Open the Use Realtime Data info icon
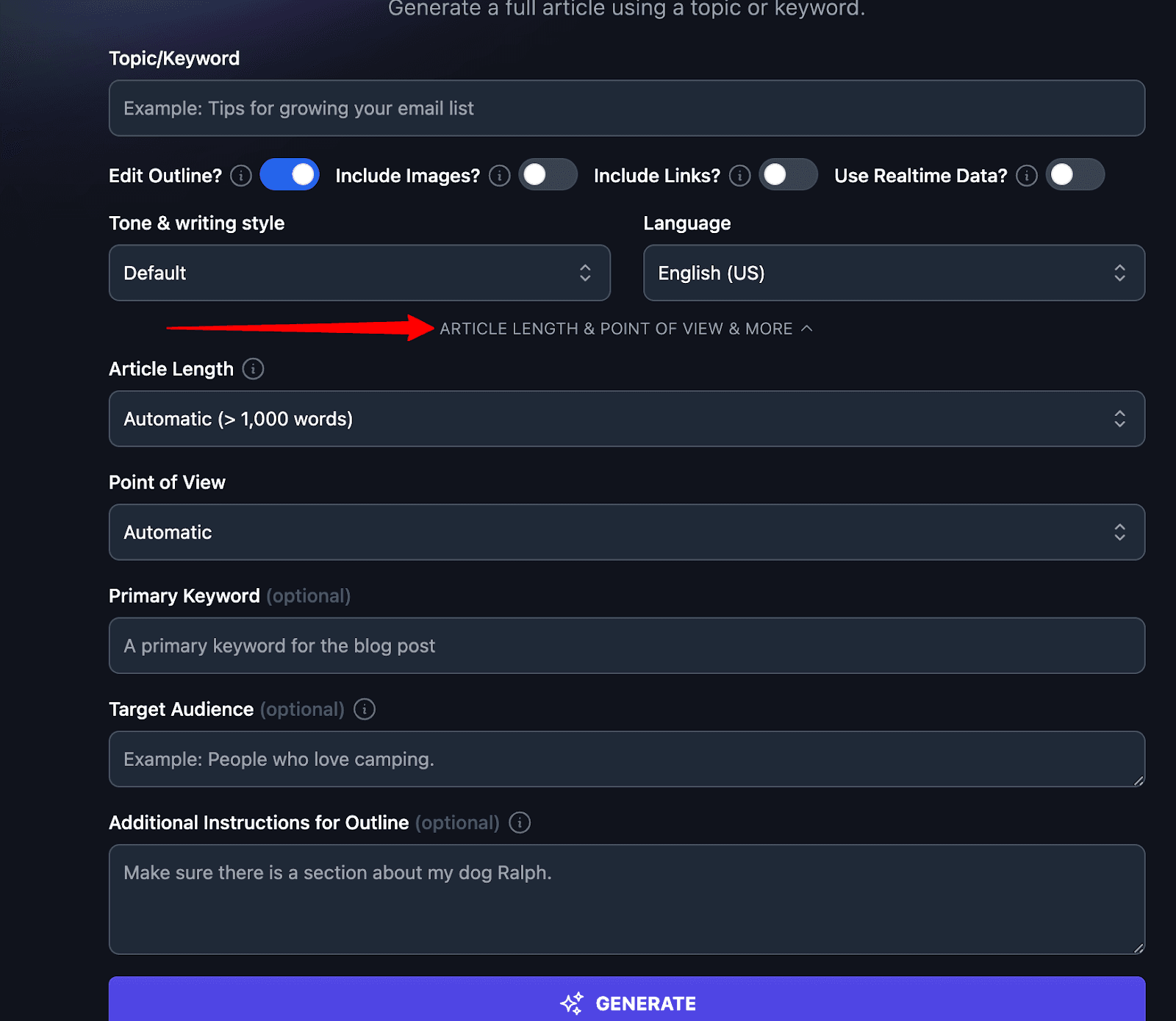Viewport: 1176px width, 1021px height. pos(1027,175)
